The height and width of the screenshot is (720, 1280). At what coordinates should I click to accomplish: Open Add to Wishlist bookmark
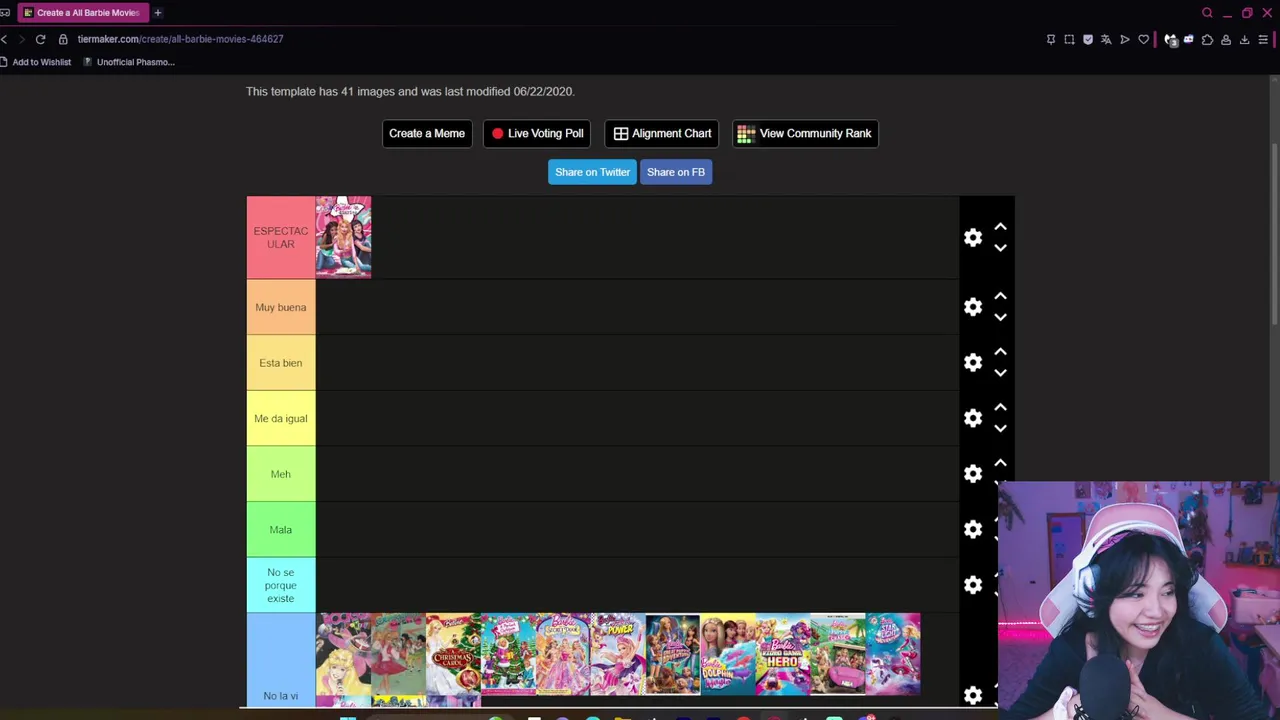click(x=36, y=62)
